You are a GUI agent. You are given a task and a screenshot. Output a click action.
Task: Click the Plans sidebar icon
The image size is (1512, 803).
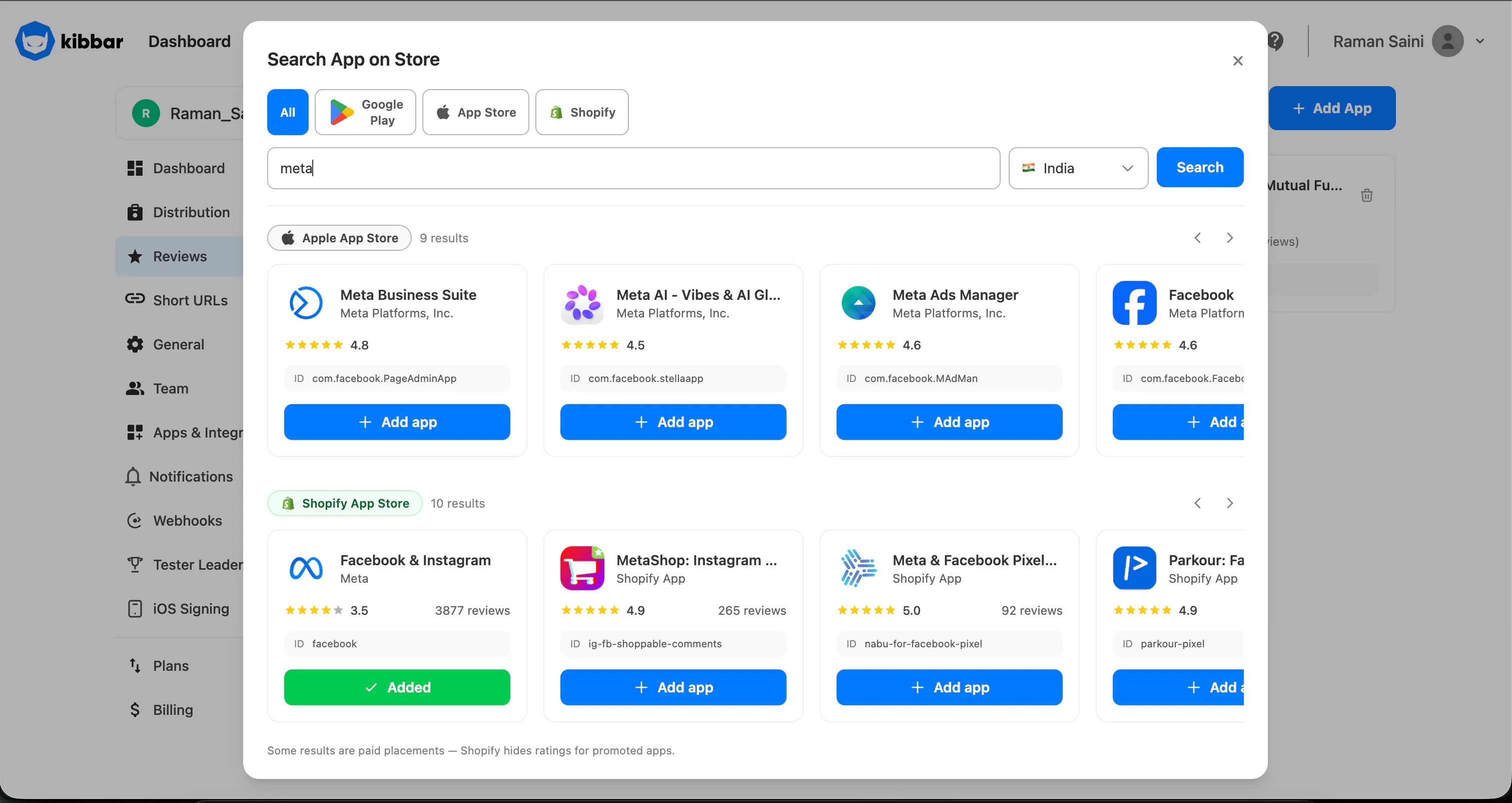tap(135, 665)
